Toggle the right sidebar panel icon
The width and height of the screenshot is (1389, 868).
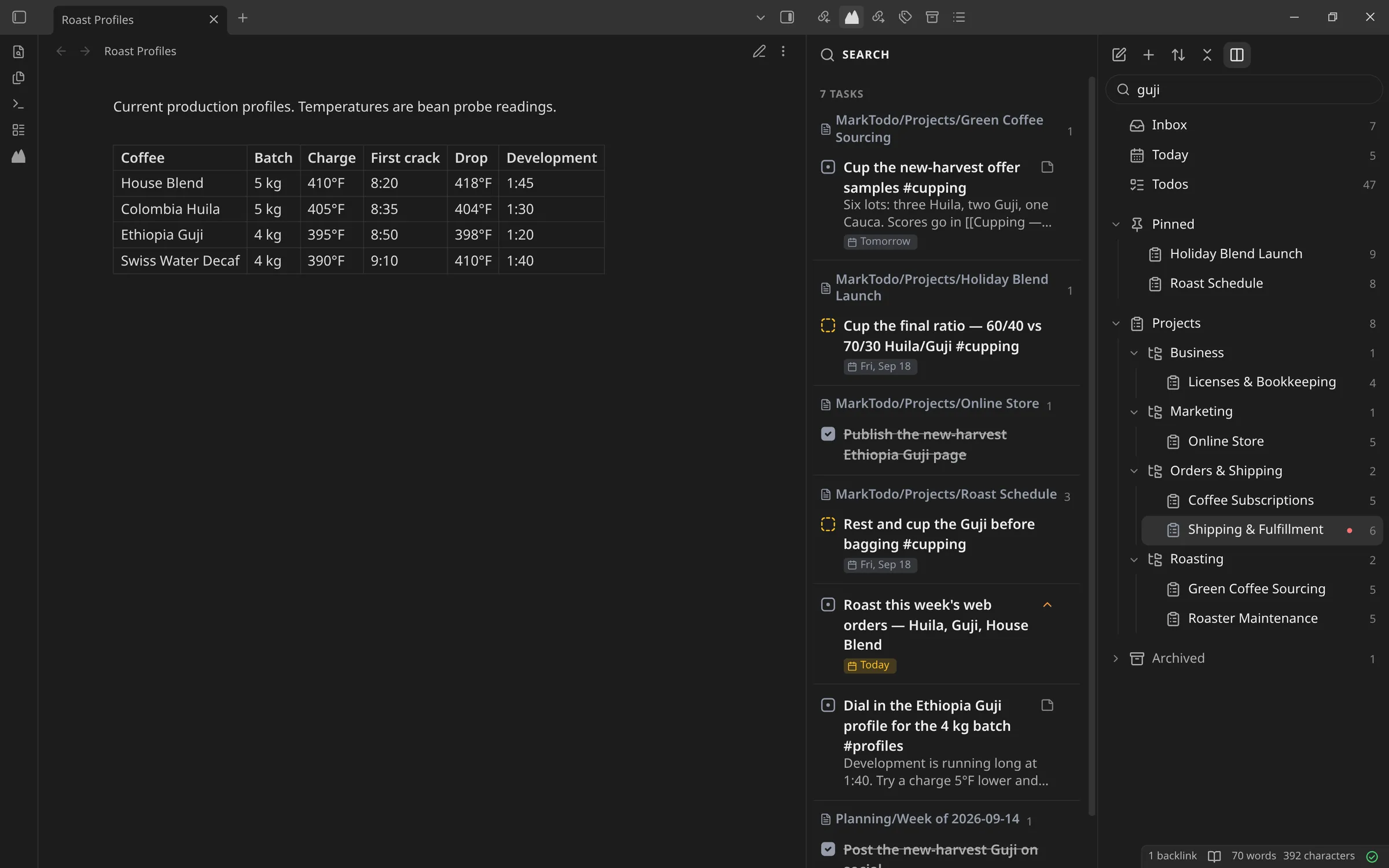pos(787,17)
